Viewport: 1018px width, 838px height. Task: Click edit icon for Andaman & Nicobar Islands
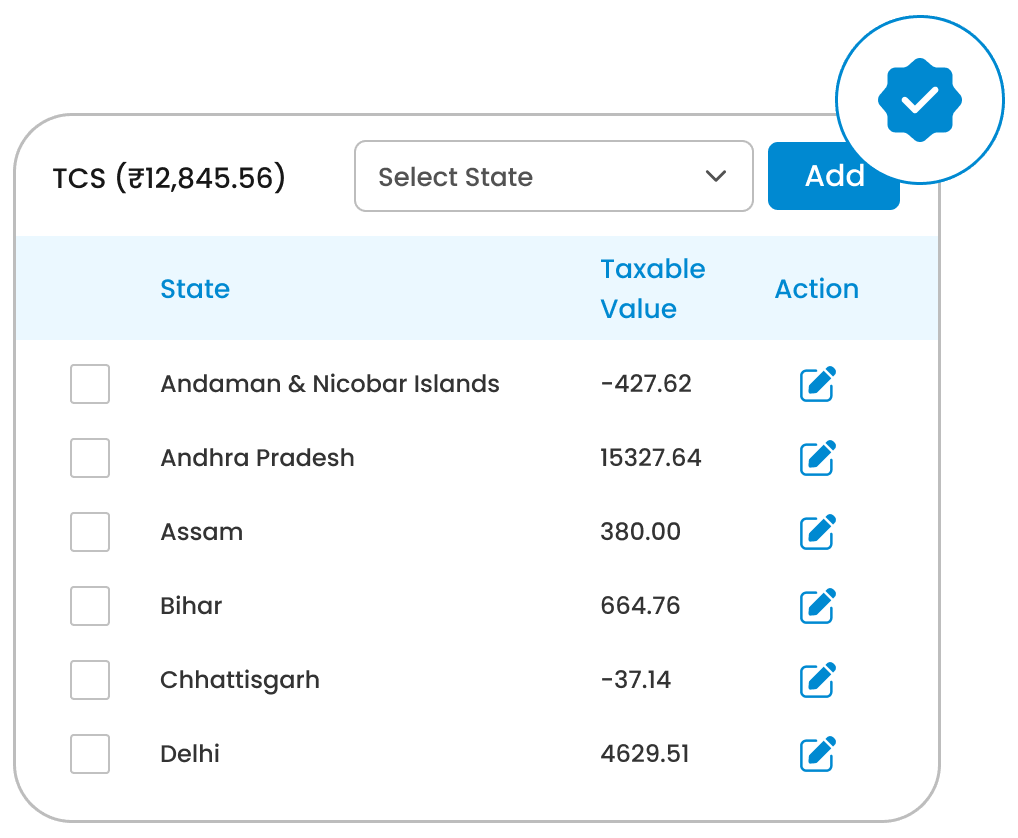817,384
